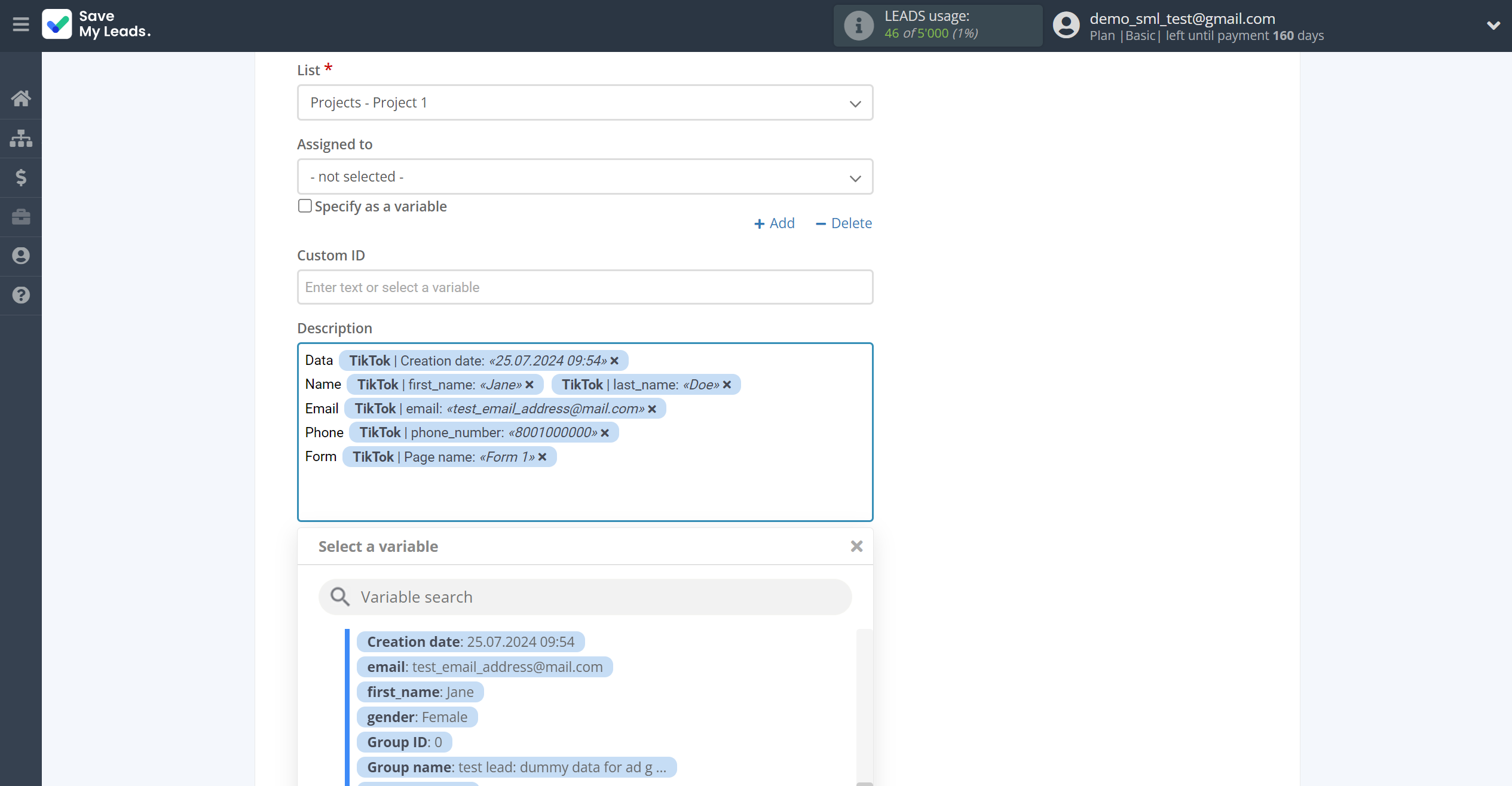This screenshot has height=786, width=1512.
Task: Open the connections sitemap sidebar icon
Action: coord(21,138)
